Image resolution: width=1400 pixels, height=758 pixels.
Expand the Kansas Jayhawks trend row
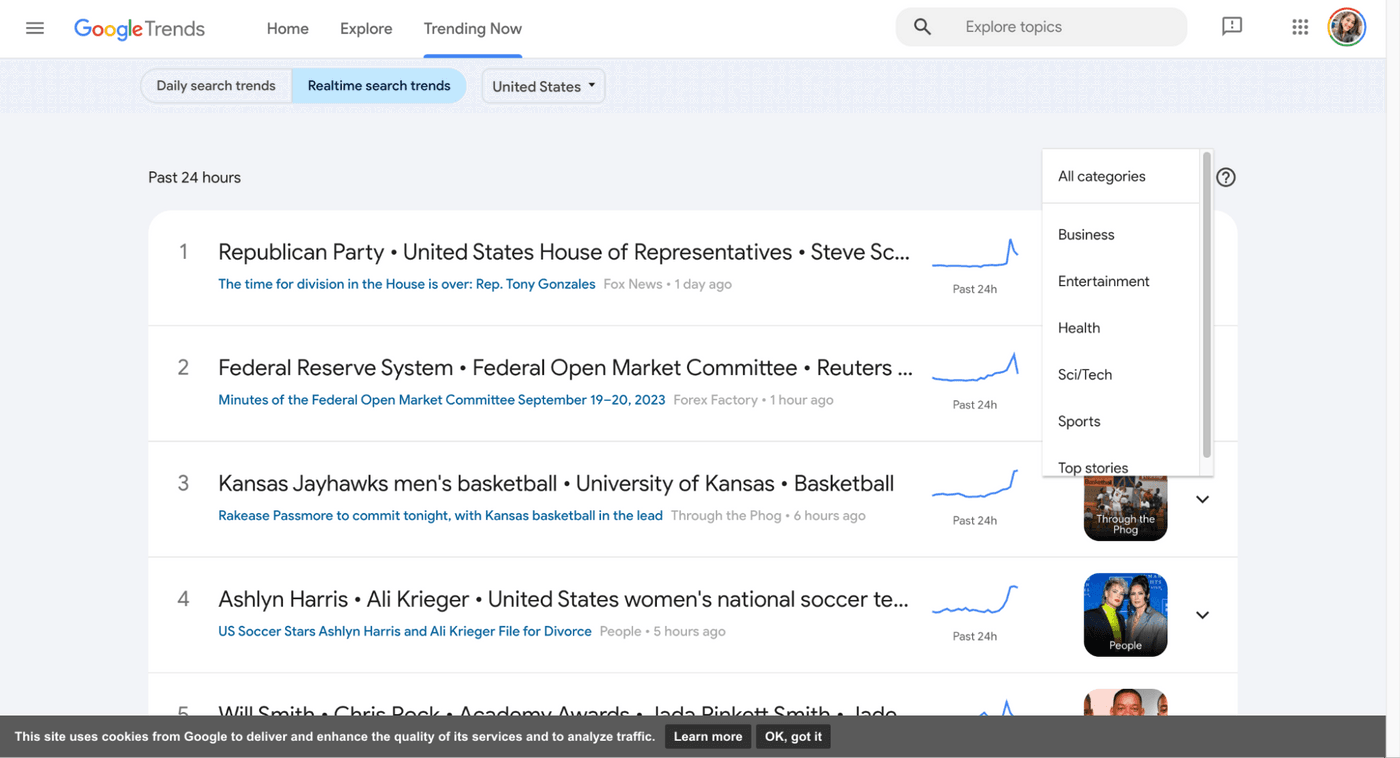[1203, 499]
